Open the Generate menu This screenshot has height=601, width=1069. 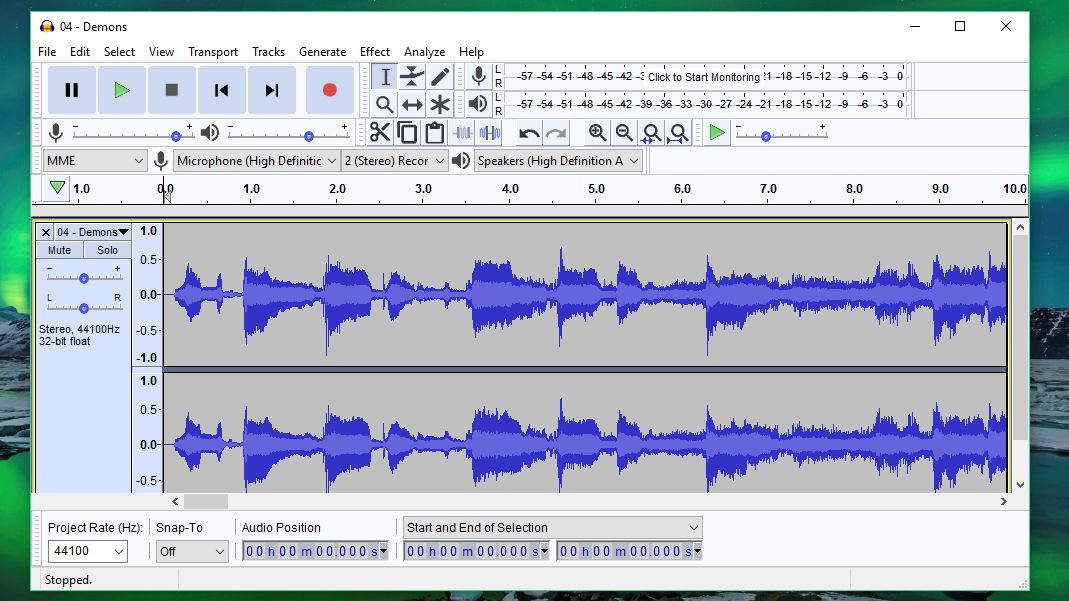pyautogui.click(x=323, y=51)
